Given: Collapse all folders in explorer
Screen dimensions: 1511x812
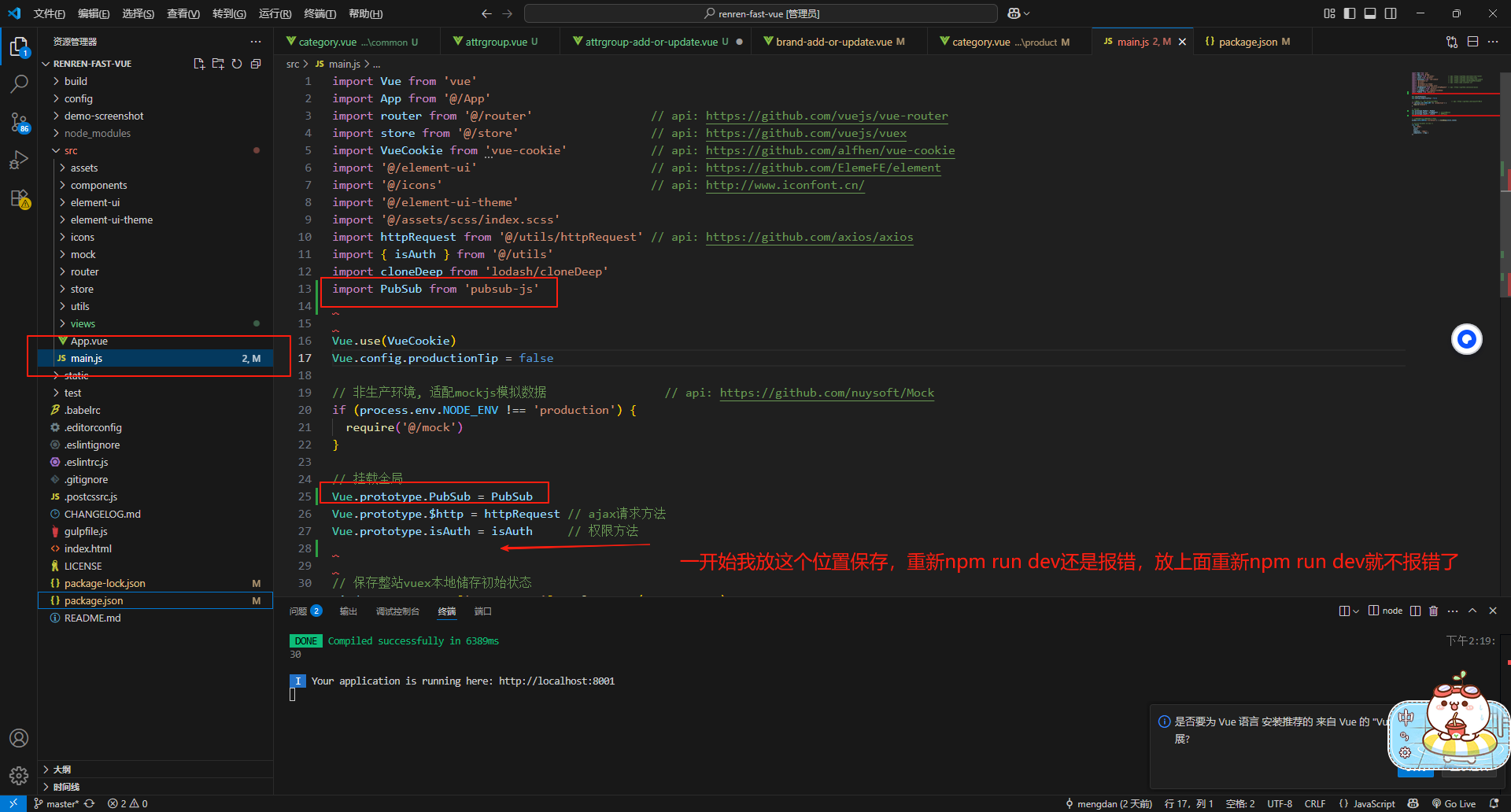Looking at the screenshot, I should click(256, 64).
